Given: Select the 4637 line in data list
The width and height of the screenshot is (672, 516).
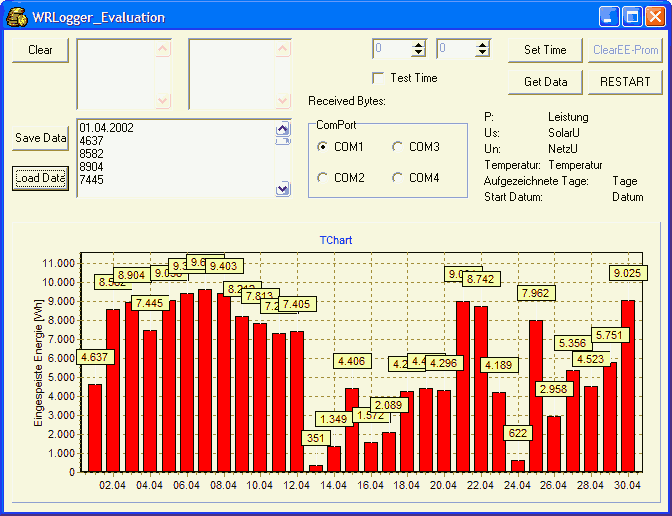Looking at the screenshot, I should [x=91, y=141].
